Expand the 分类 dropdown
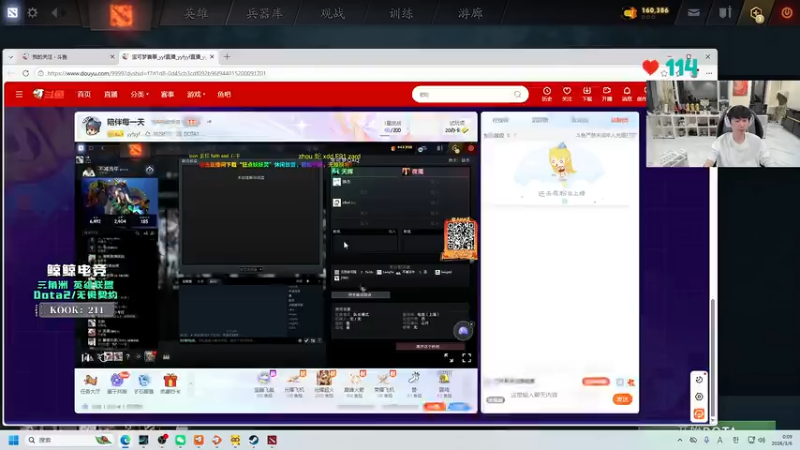 [x=139, y=94]
